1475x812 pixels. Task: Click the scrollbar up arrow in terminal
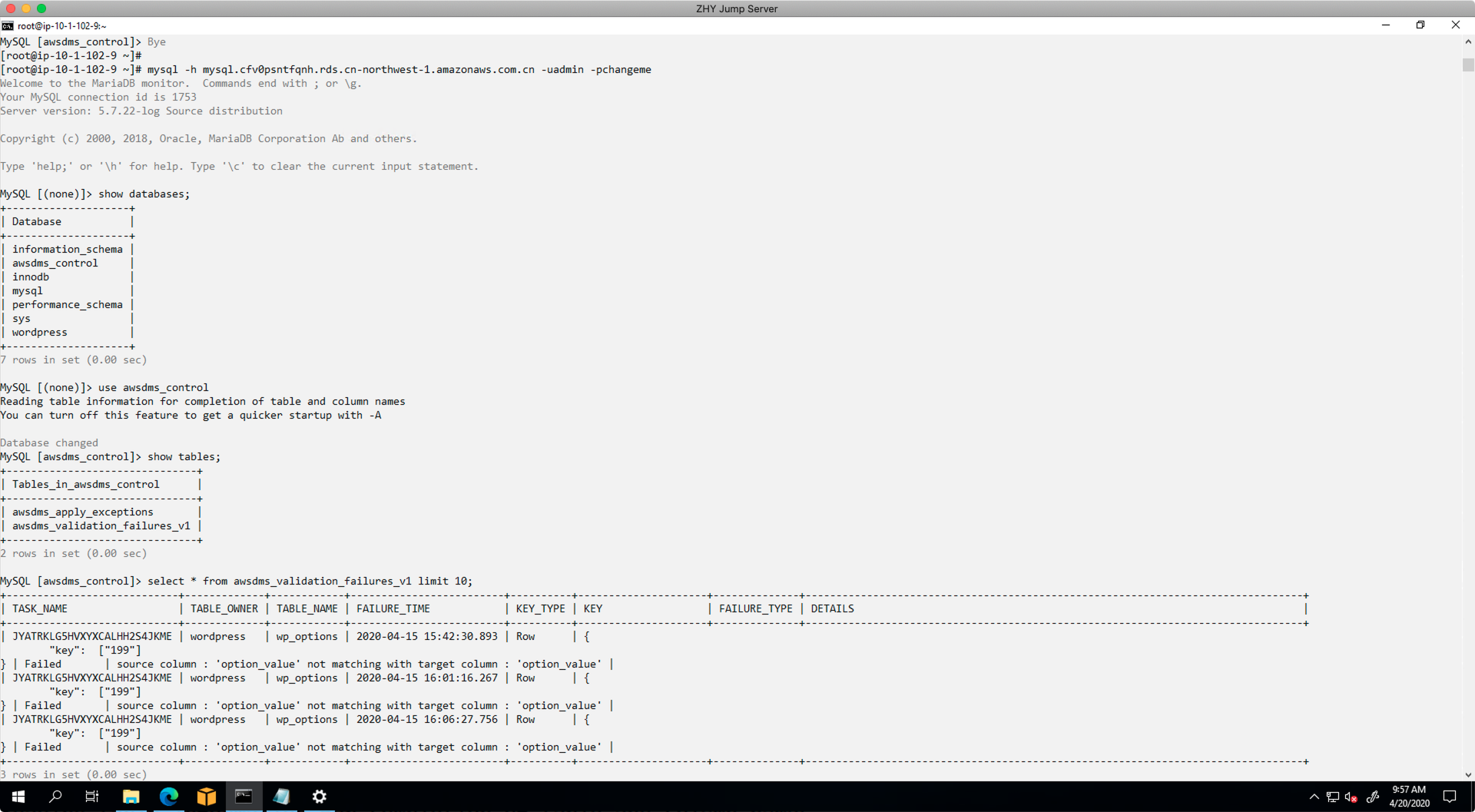click(x=1468, y=42)
